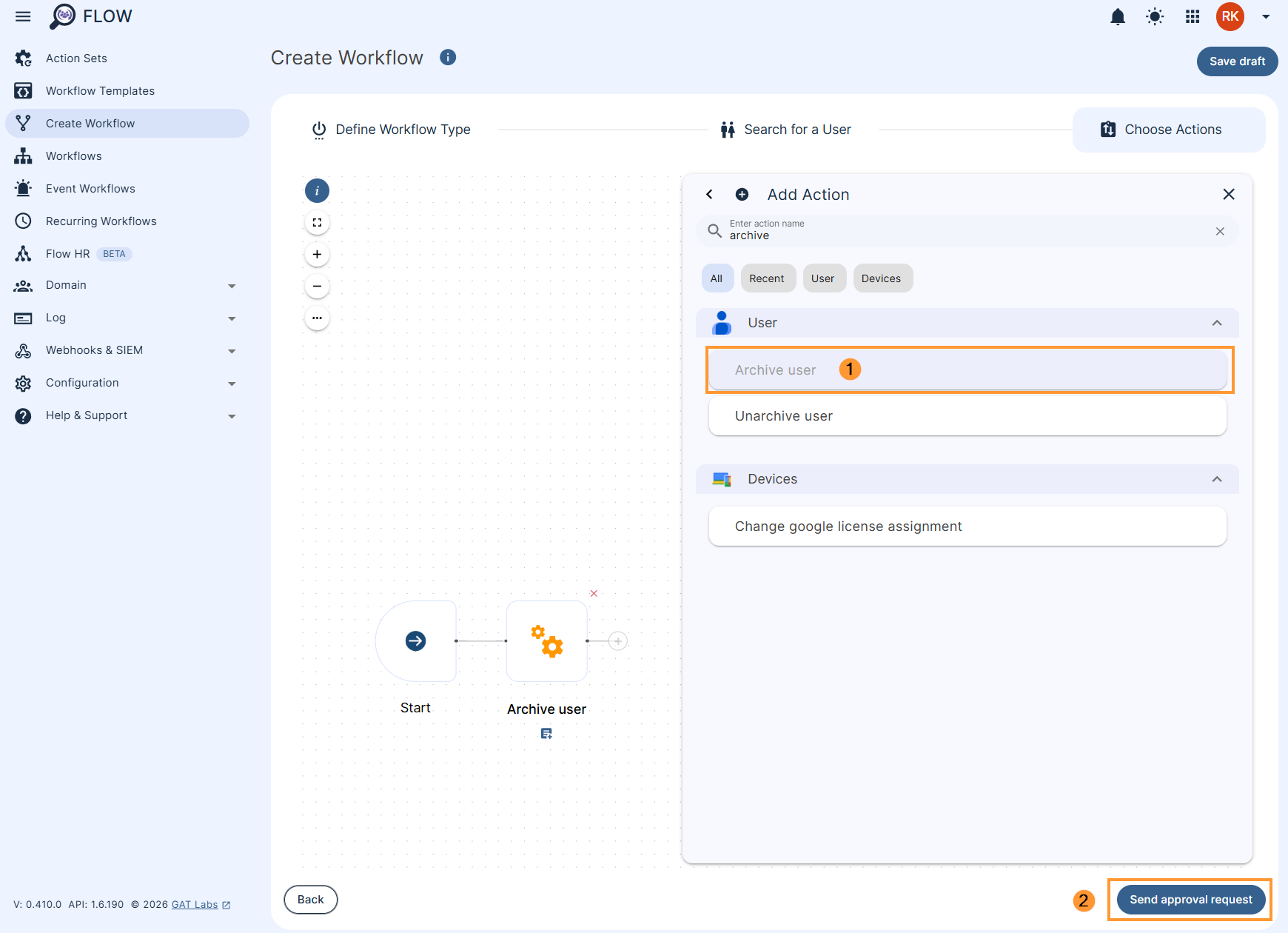Toggle light/dark theme
Viewport: 1288px width, 933px height.
[1155, 16]
